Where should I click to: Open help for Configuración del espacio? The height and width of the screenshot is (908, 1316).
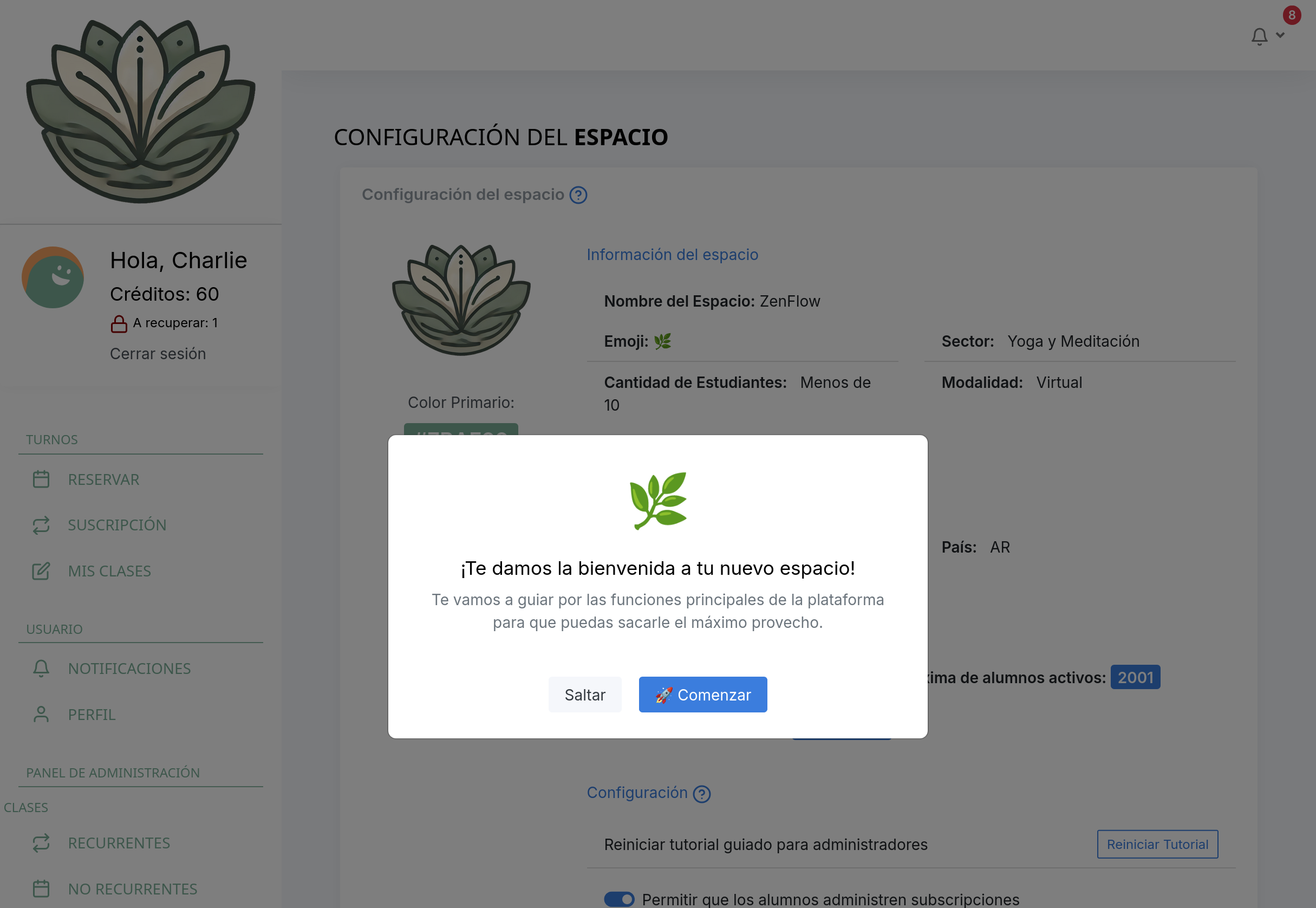point(577,195)
